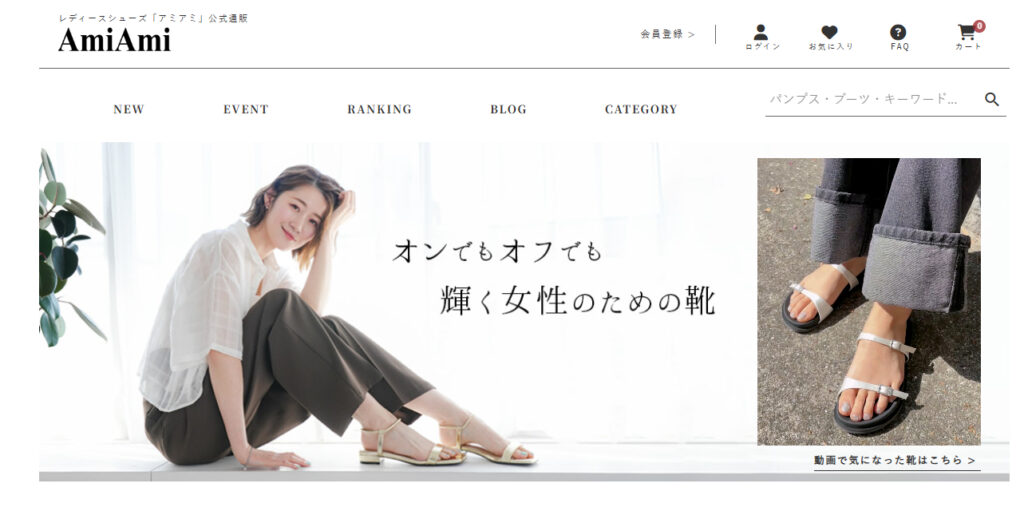Open the silver sandals video thumbnail
The image size is (1024, 523).
pyautogui.click(x=869, y=302)
